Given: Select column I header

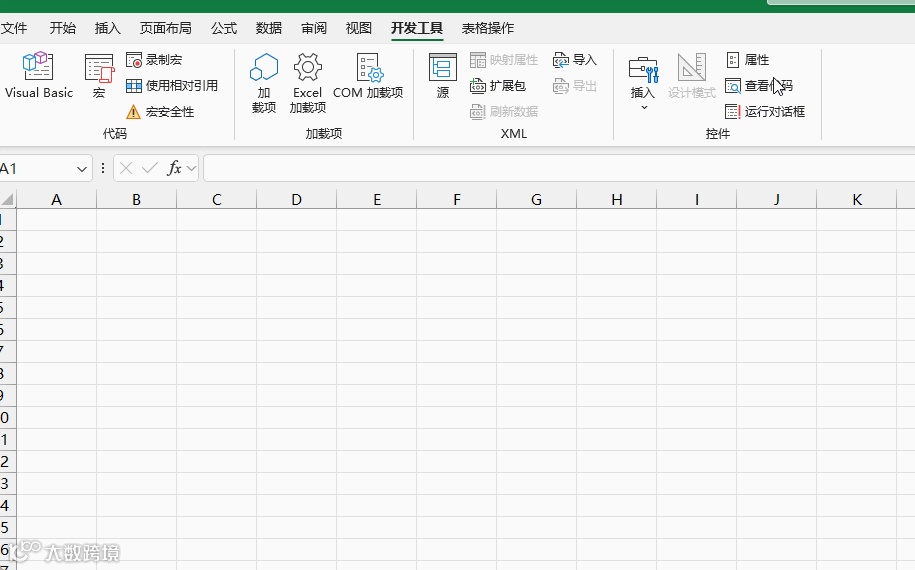Looking at the screenshot, I should point(696,200).
